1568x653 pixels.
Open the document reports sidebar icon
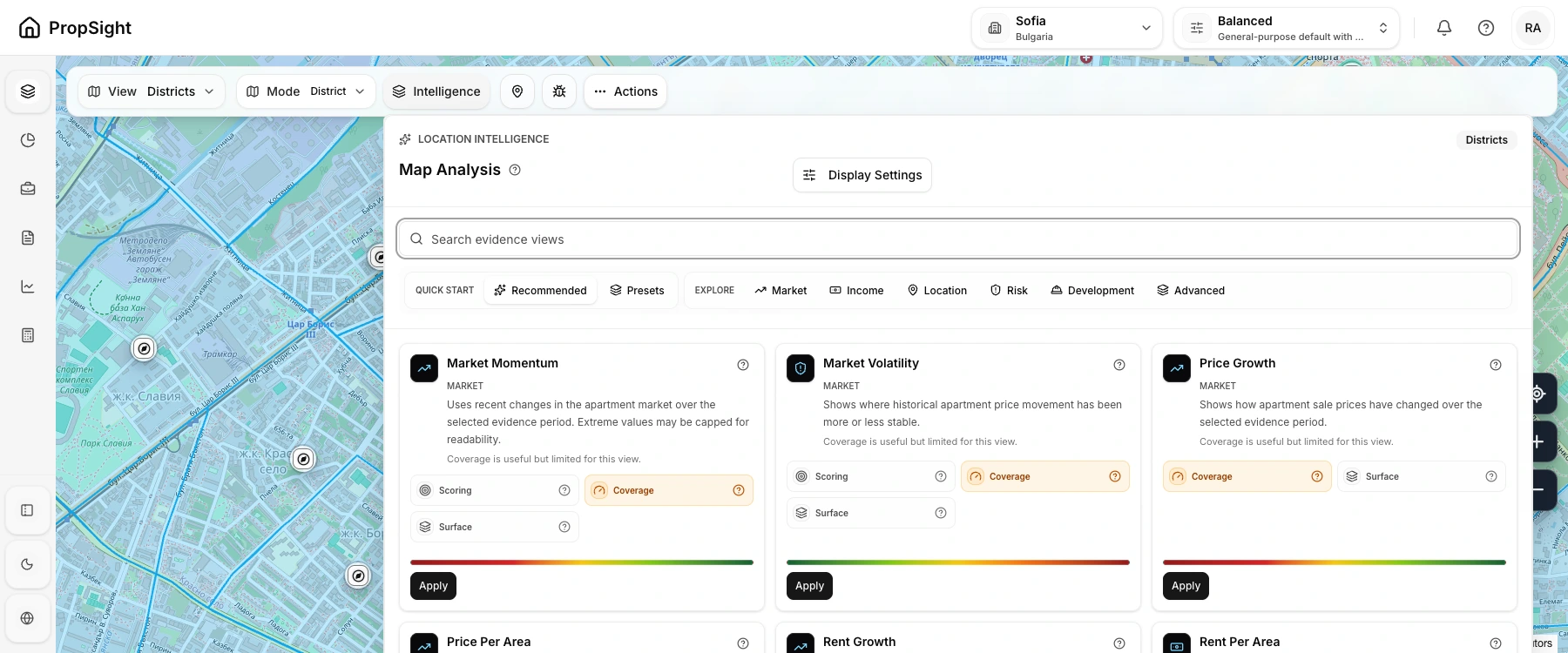click(28, 238)
